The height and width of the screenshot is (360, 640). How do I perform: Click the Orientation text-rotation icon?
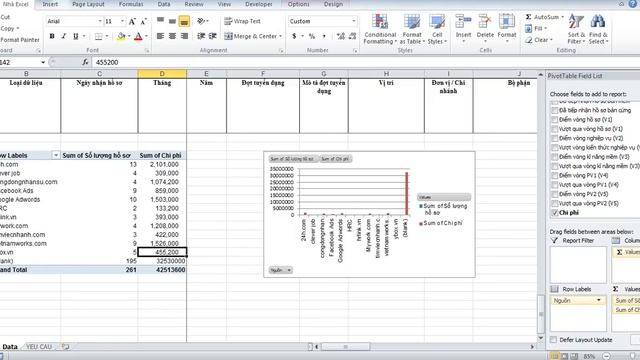201,21
